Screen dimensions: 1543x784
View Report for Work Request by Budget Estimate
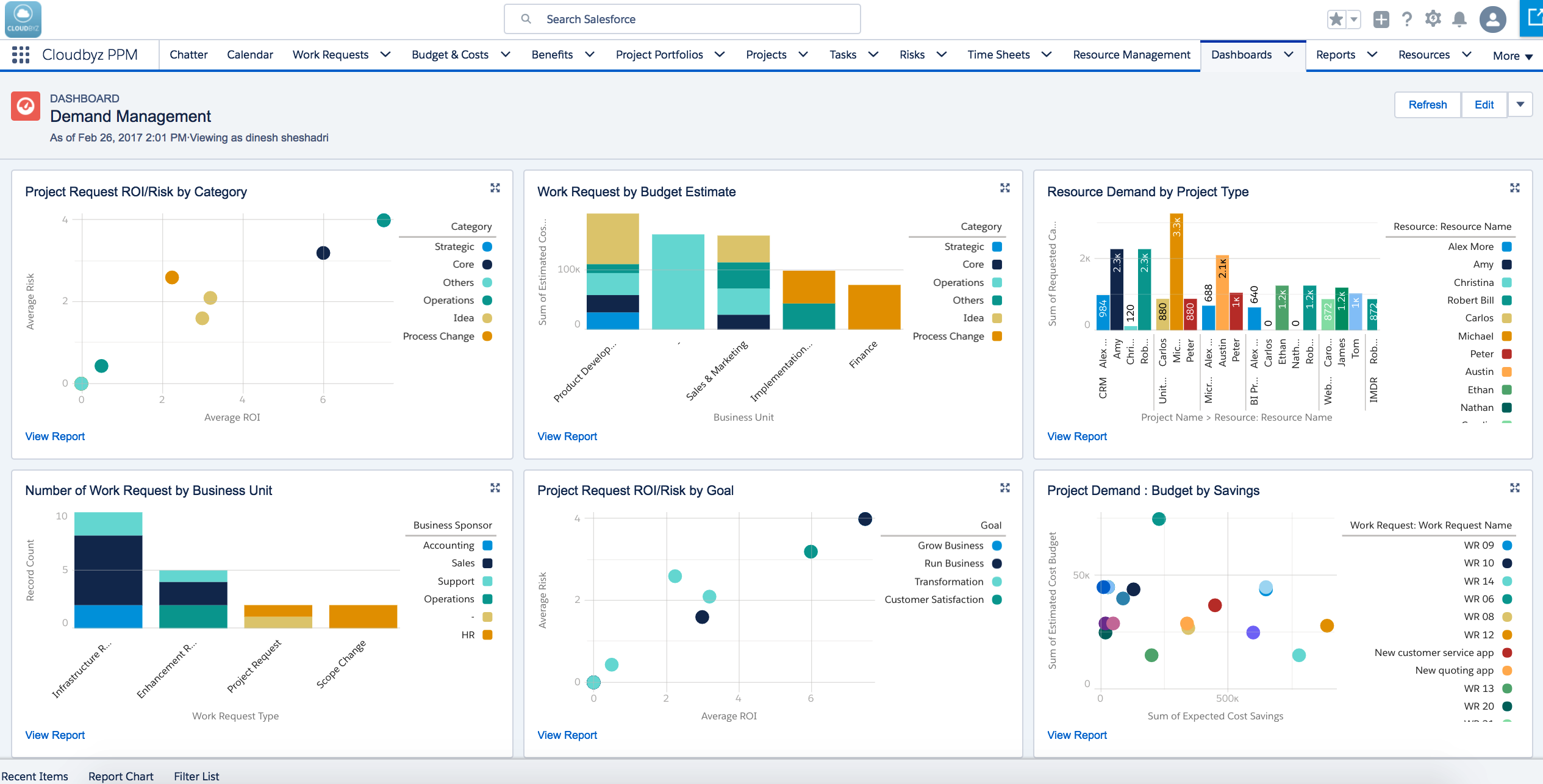click(x=567, y=437)
